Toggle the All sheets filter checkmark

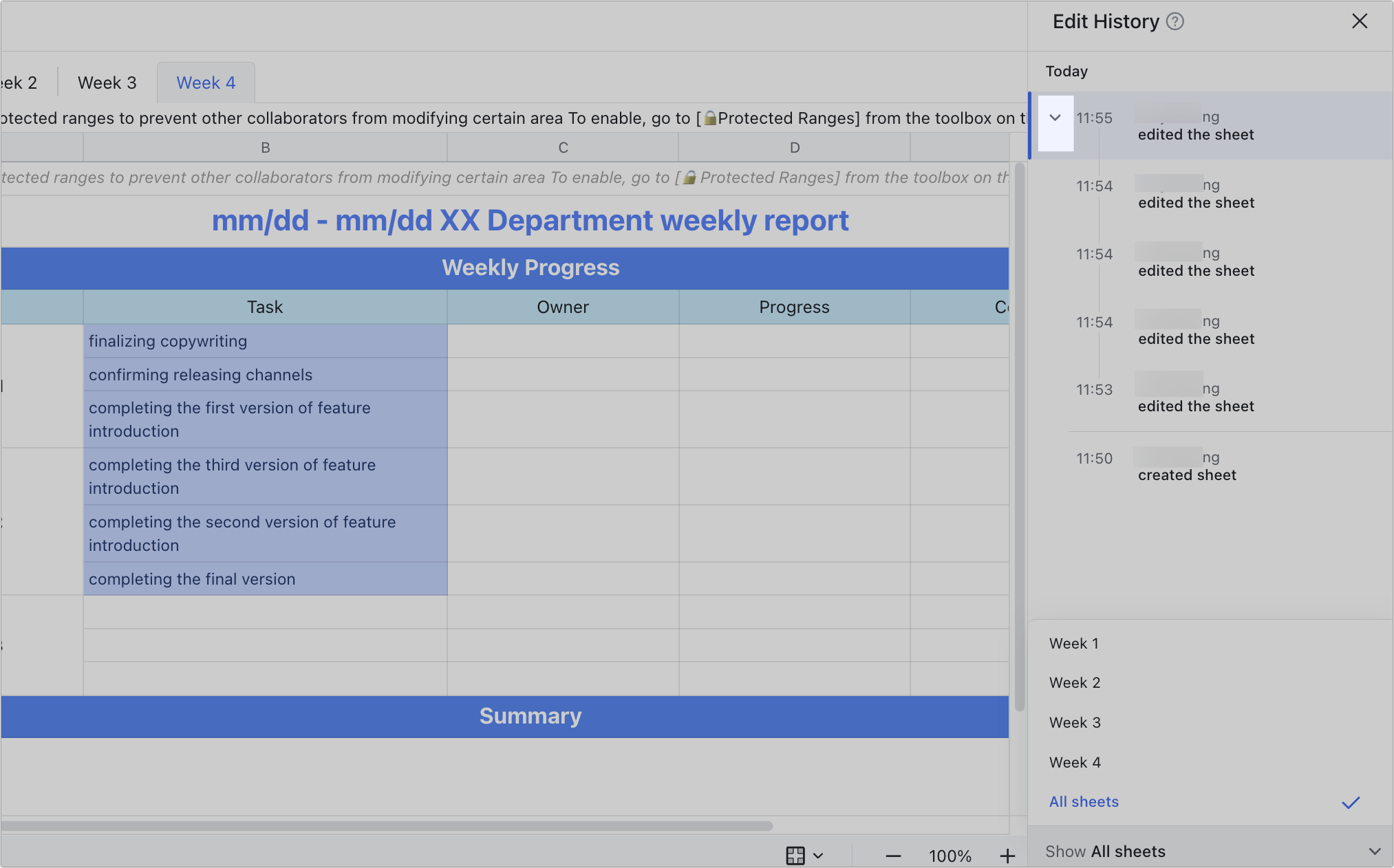pos(1351,802)
